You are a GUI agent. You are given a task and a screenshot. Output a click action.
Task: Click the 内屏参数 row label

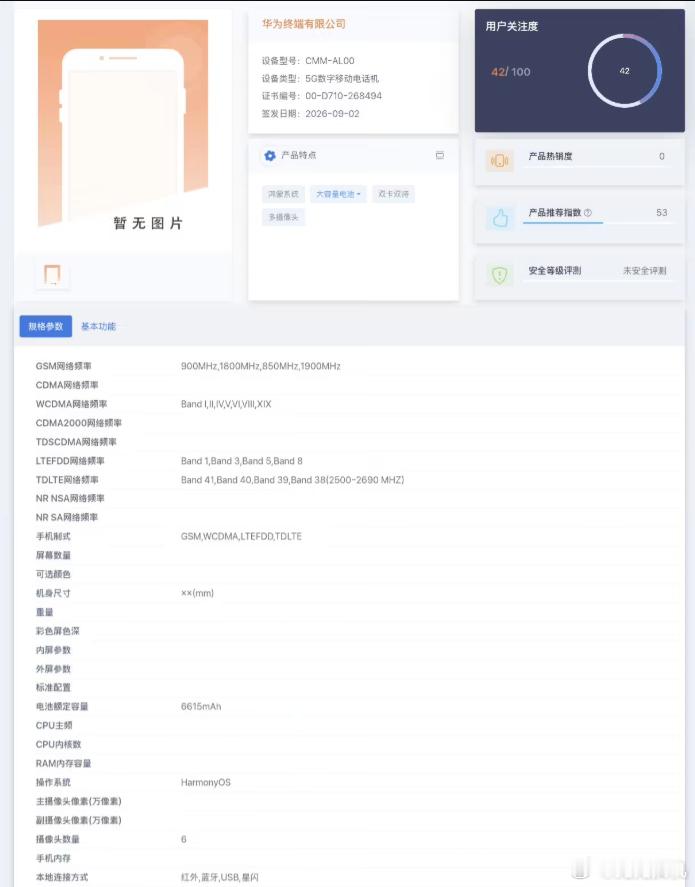pos(53,650)
